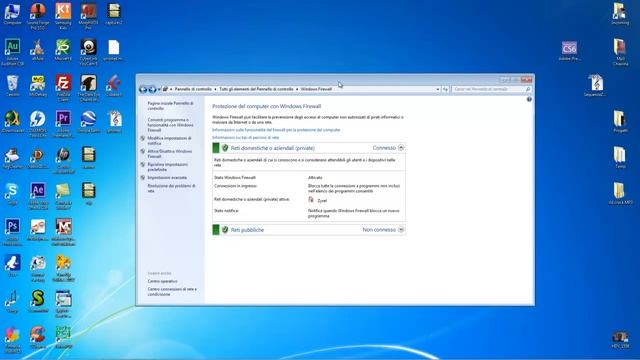Open the recent pages dropdown beside the navigation arrows
This screenshot has width=640, height=360.
159,89
